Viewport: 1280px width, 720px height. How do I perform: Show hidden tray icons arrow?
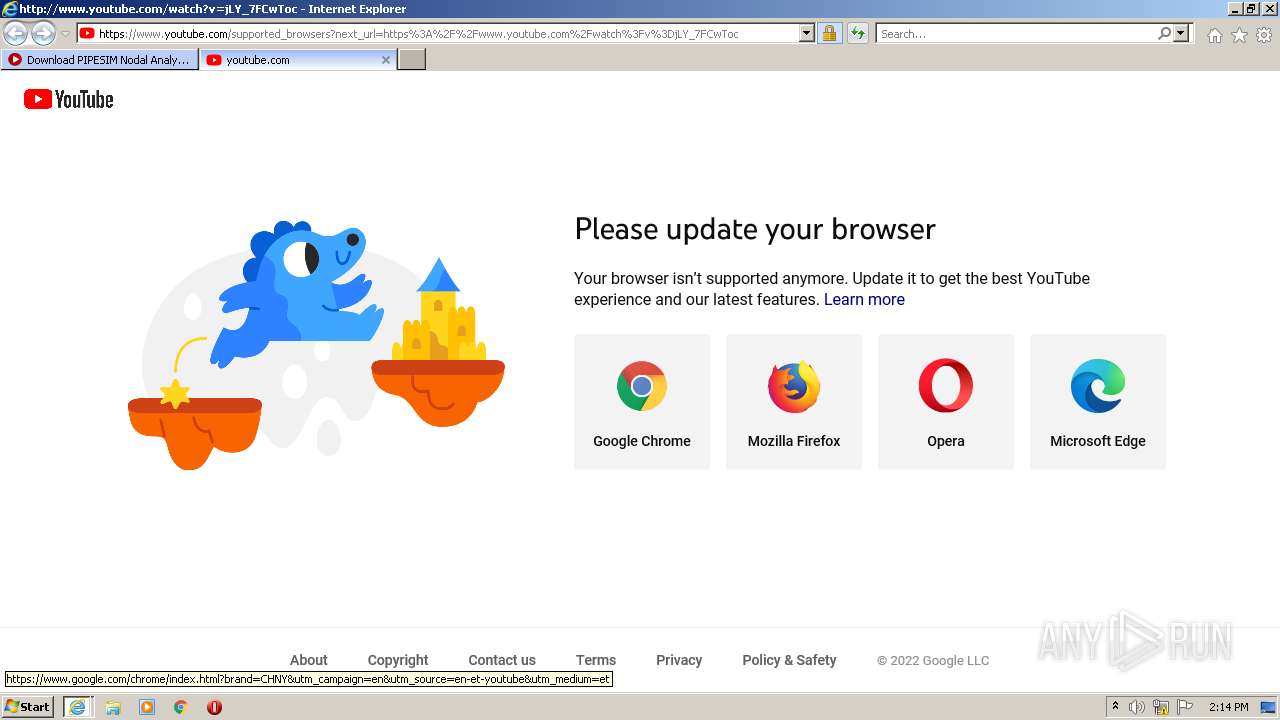pyautogui.click(x=1115, y=707)
